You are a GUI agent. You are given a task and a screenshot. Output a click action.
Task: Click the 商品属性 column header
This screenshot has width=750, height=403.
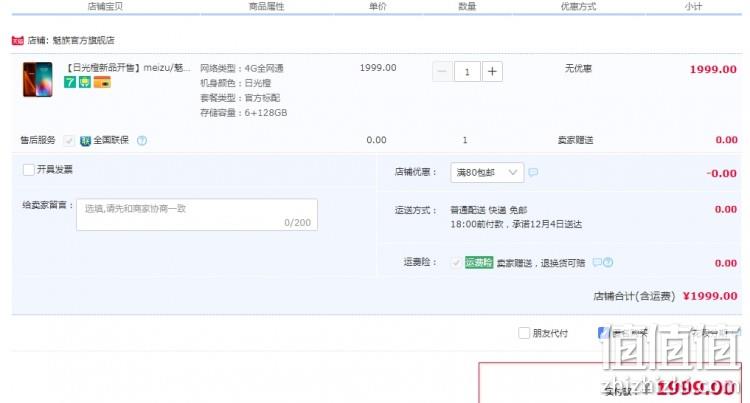pyautogui.click(x=266, y=6)
